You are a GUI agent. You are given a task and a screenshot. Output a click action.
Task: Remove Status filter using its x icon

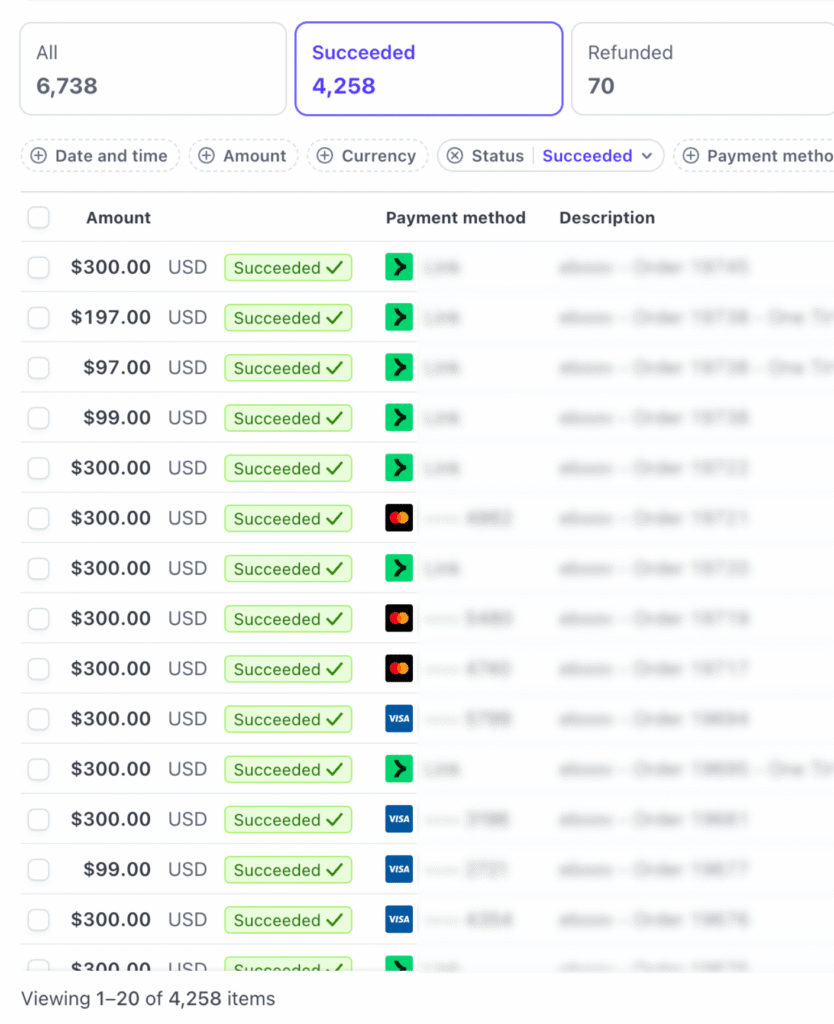tap(455, 156)
